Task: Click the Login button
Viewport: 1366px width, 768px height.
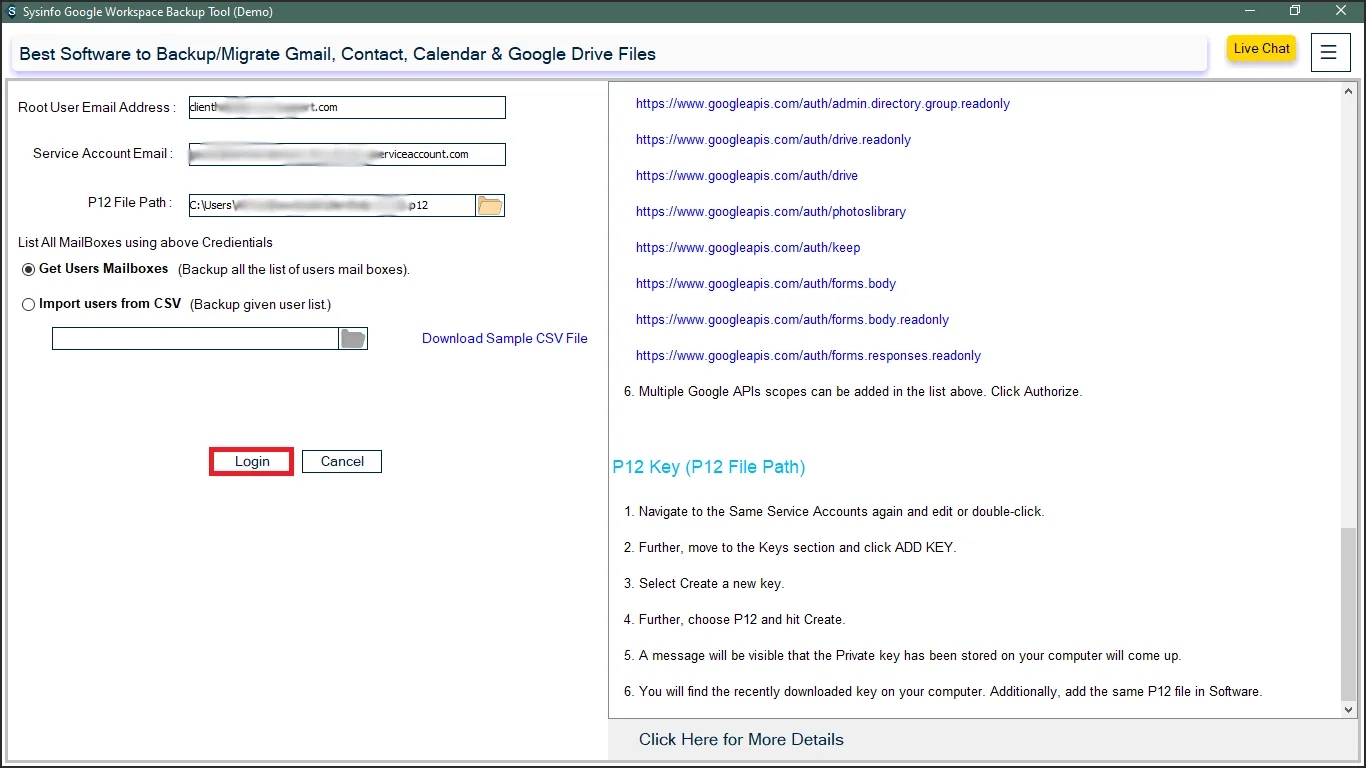Action: point(252,461)
